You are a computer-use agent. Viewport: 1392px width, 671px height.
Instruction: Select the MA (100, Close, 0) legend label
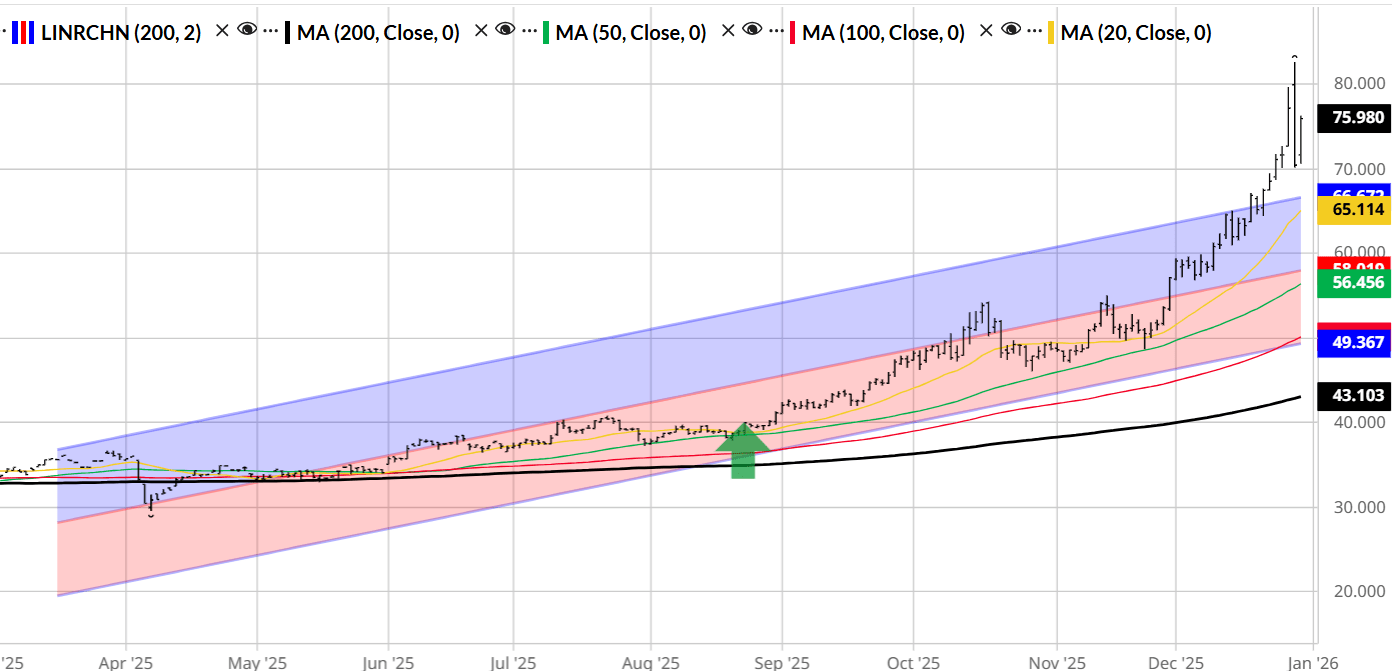point(885,32)
